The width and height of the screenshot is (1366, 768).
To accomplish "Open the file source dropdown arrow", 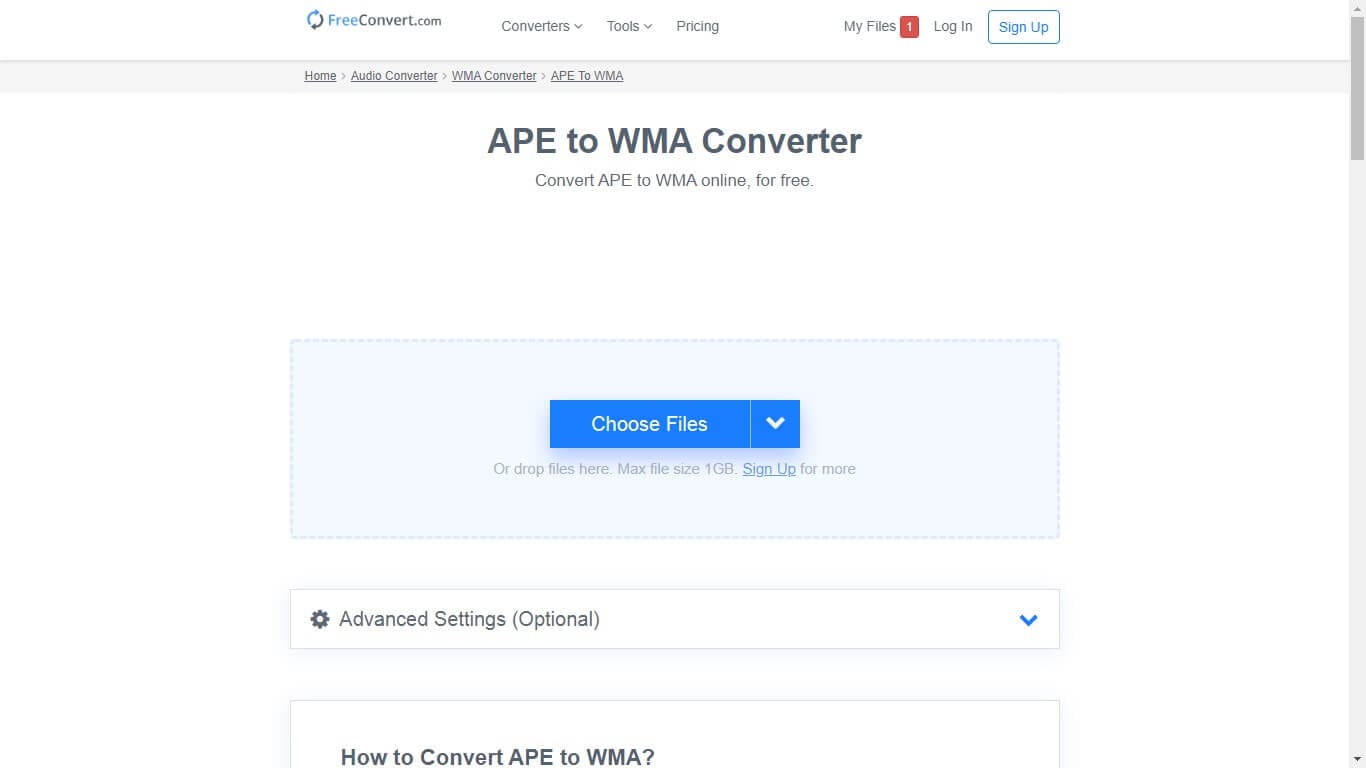I will [x=775, y=424].
